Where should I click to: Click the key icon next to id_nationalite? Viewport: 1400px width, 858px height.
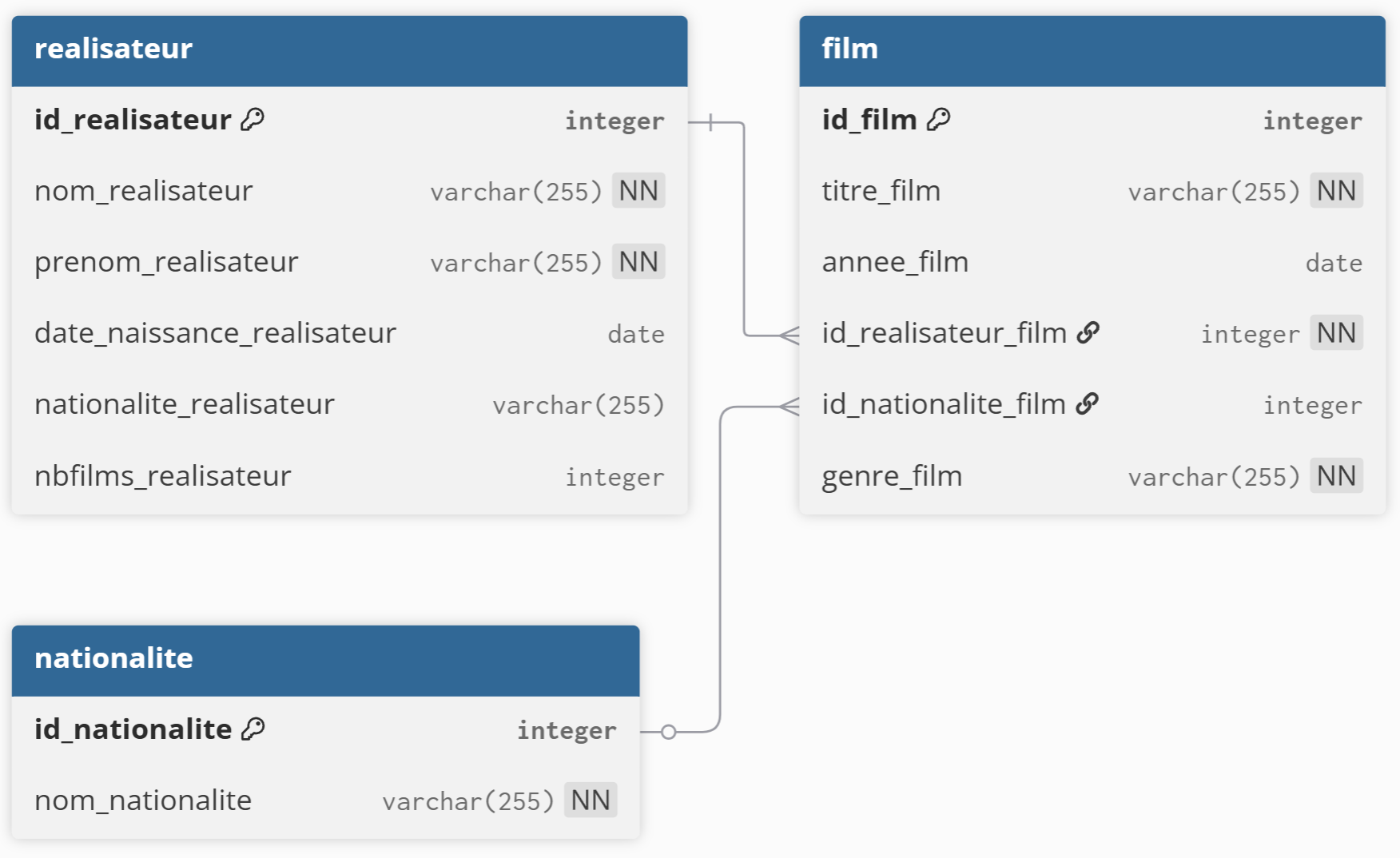coord(253,729)
